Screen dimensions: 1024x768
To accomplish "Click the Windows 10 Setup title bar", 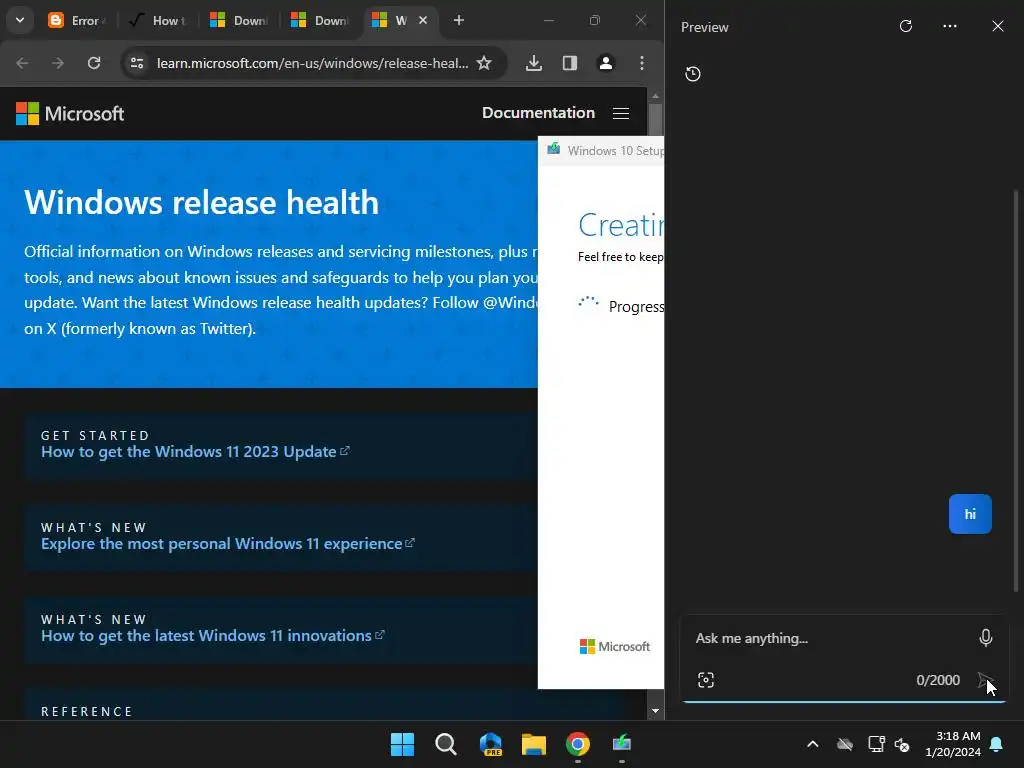I will [x=601, y=150].
